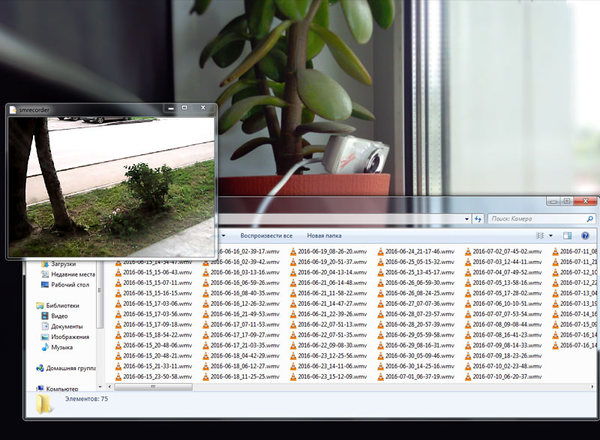
Task: Open the Документы library
Action: [66, 326]
